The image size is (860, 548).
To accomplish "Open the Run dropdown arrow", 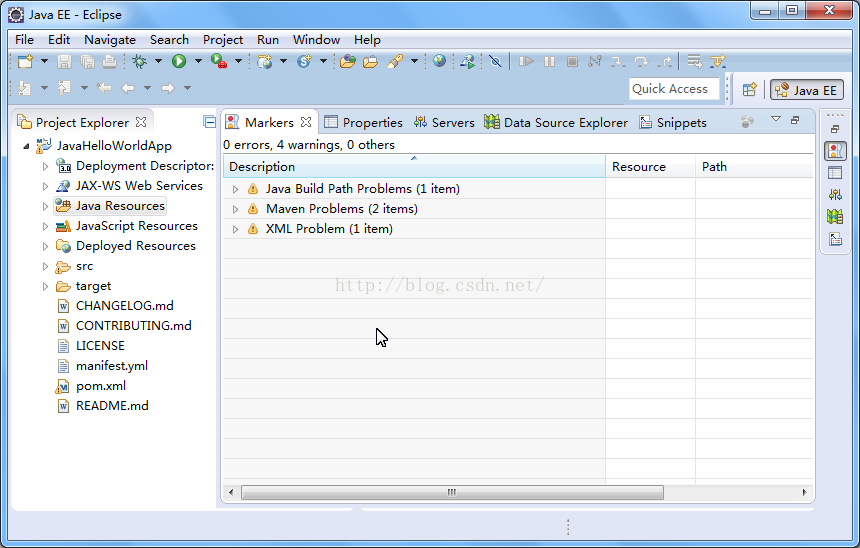I will [x=198, y=61].
